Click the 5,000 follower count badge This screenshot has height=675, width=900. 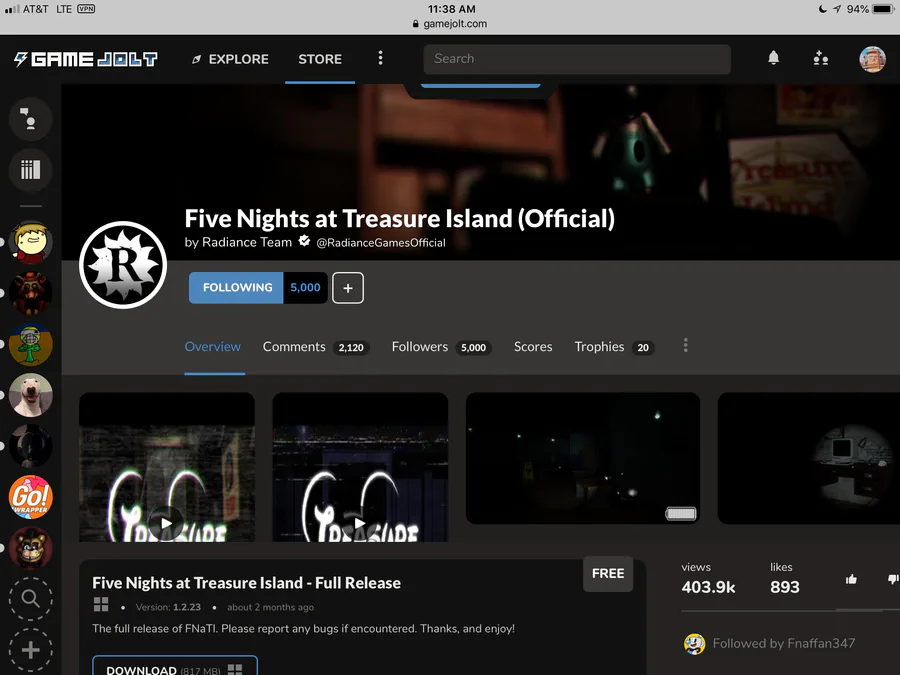305,288
